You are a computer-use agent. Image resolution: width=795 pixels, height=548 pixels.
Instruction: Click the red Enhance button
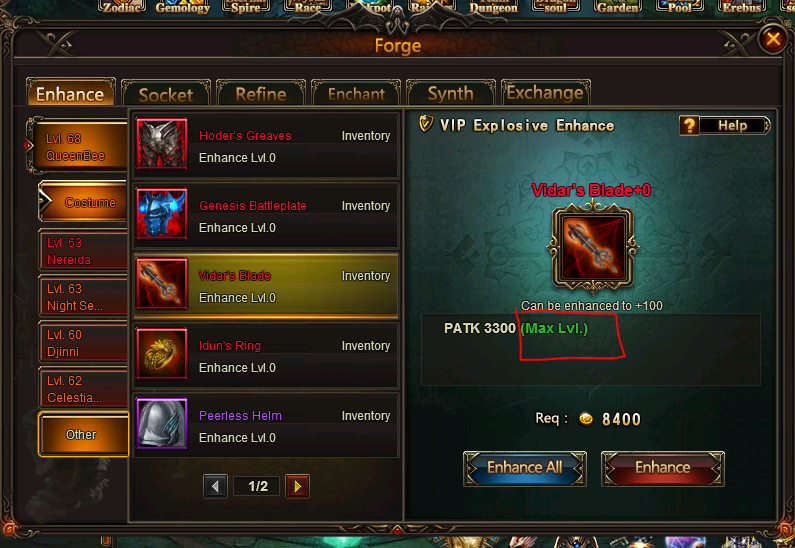pos(663,468)
